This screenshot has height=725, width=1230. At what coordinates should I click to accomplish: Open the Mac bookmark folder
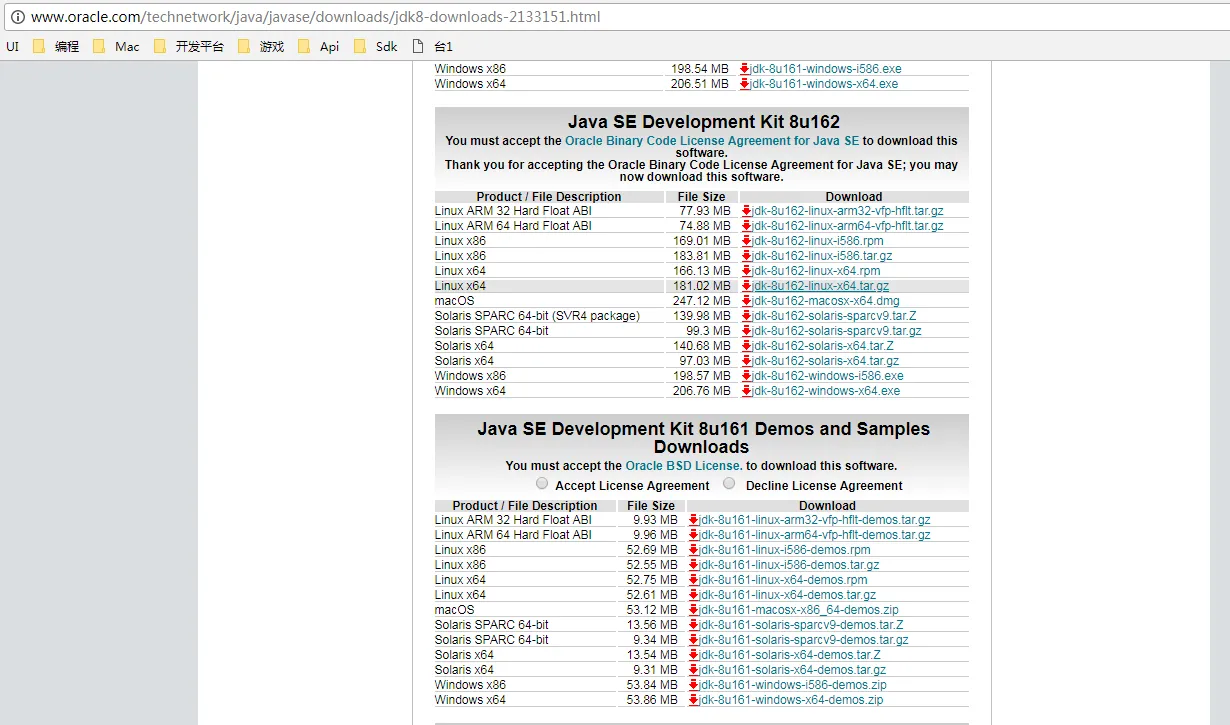pyautogui.click(x=116, y=46)
